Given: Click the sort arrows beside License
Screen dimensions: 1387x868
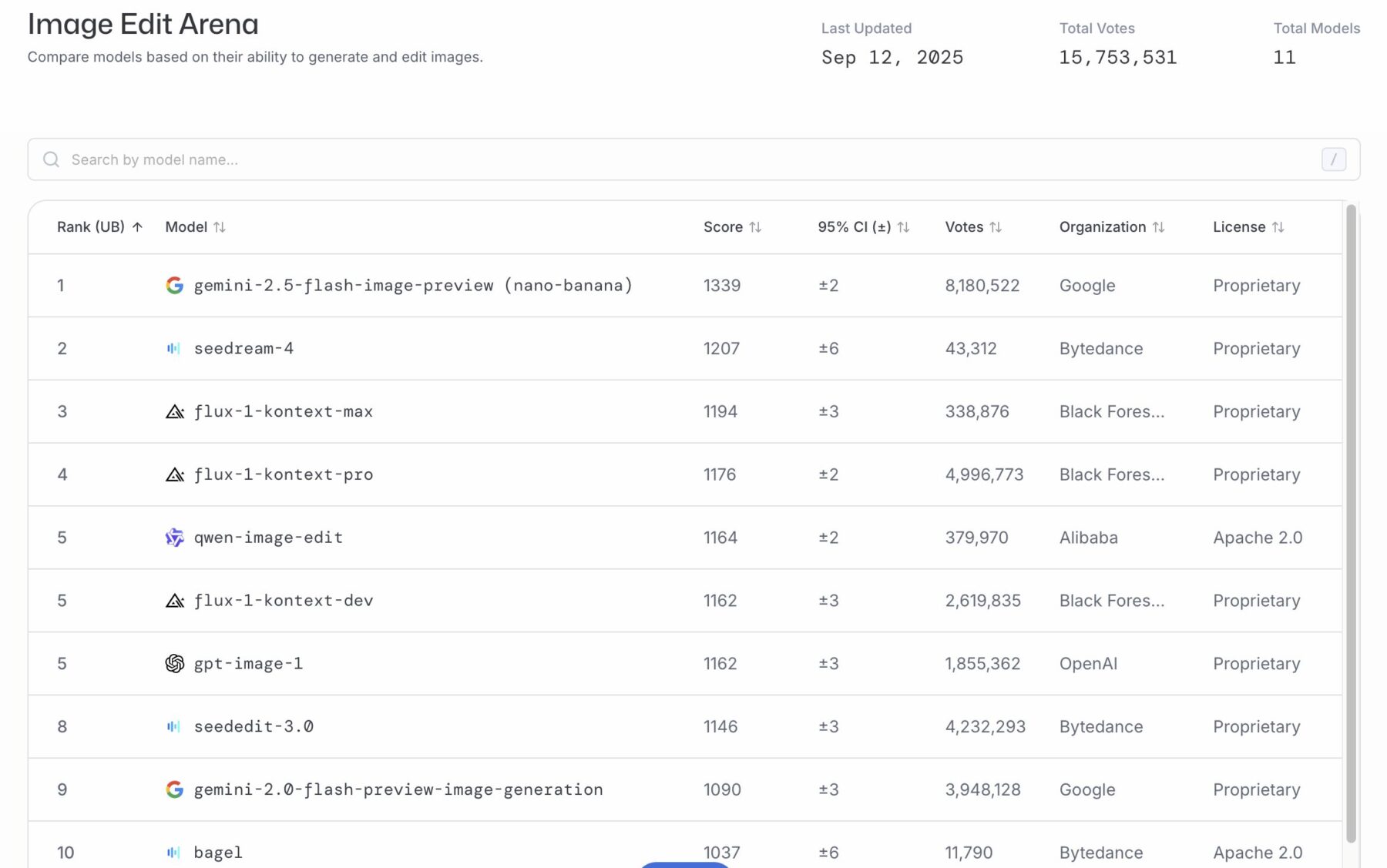Looking at the screenshot, I should pos(1278,226).
